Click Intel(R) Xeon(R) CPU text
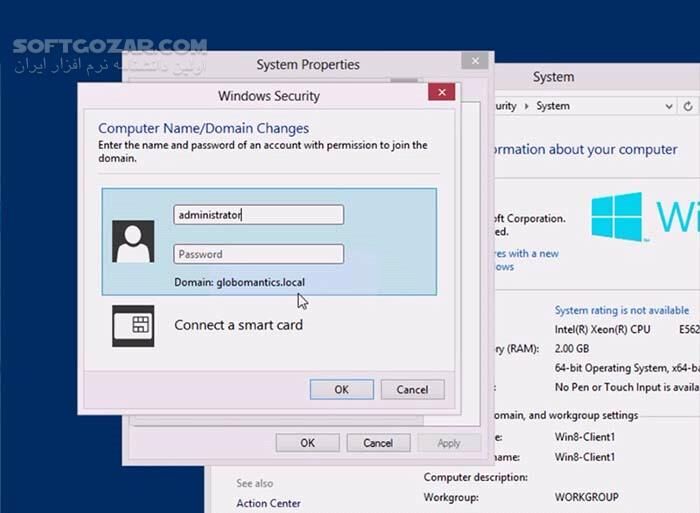 point(602,329)
